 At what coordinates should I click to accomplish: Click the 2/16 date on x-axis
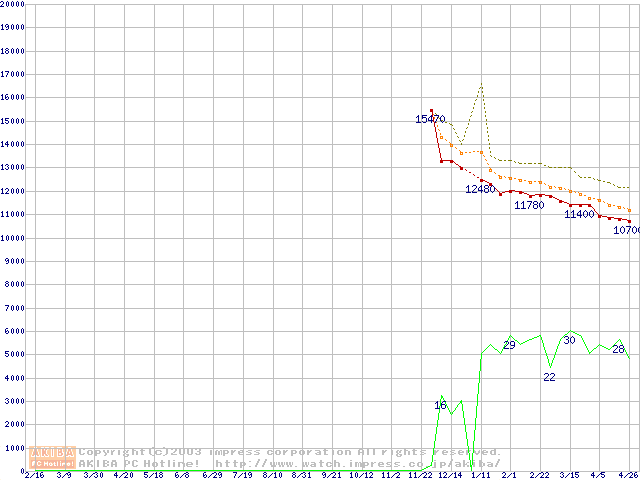coord(33,475)
